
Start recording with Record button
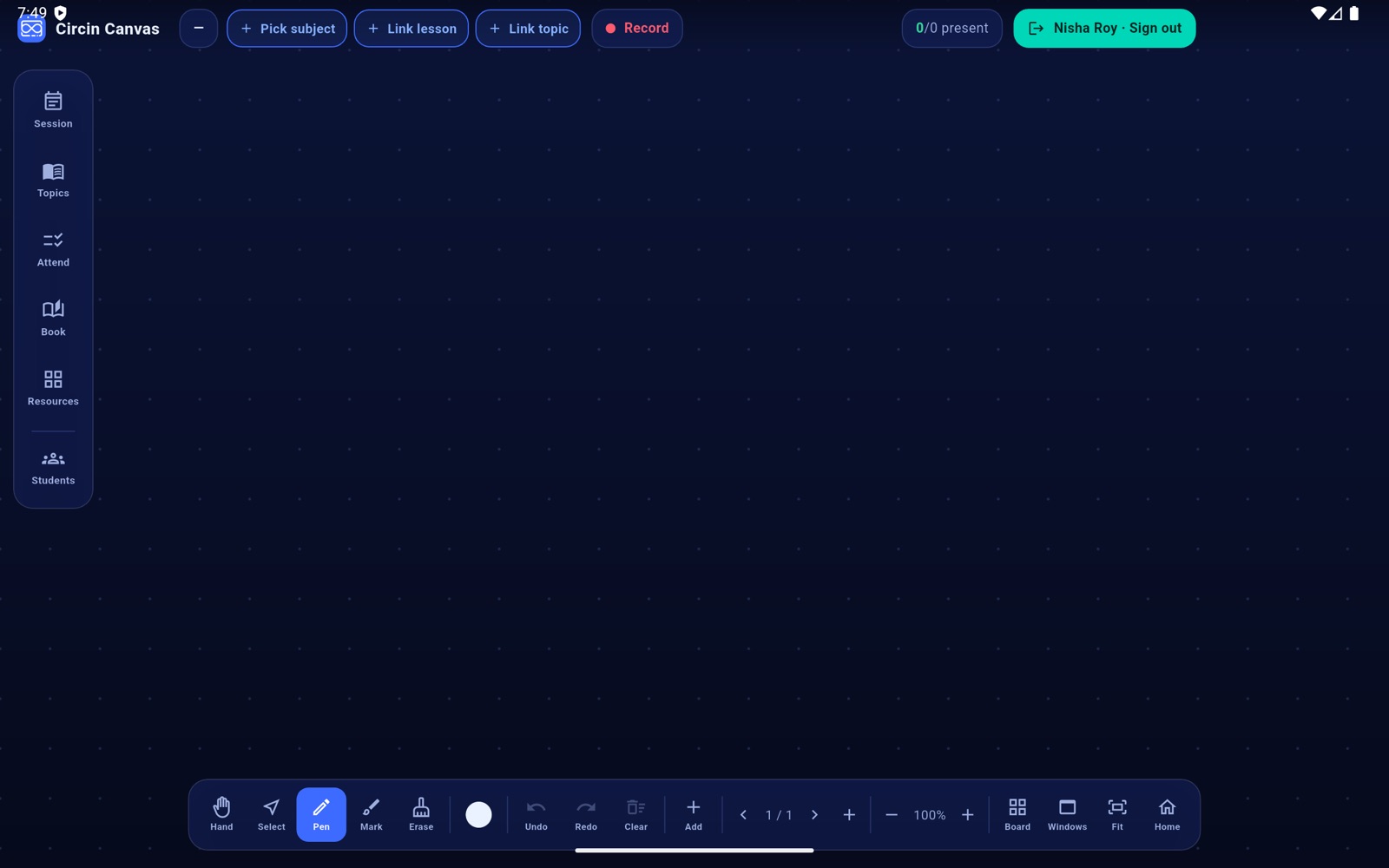click(x=637, y=28)
